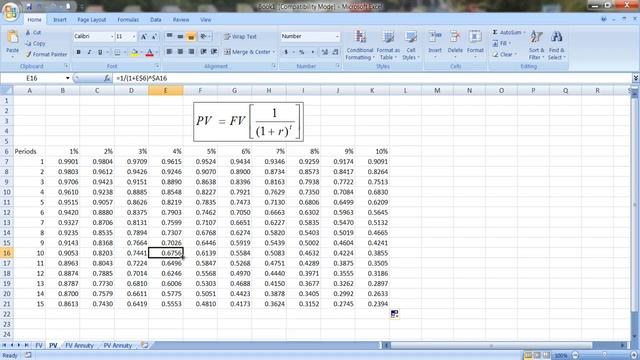
Task: Decrease font size with Shrink Font
Action: tap(154, 37)
